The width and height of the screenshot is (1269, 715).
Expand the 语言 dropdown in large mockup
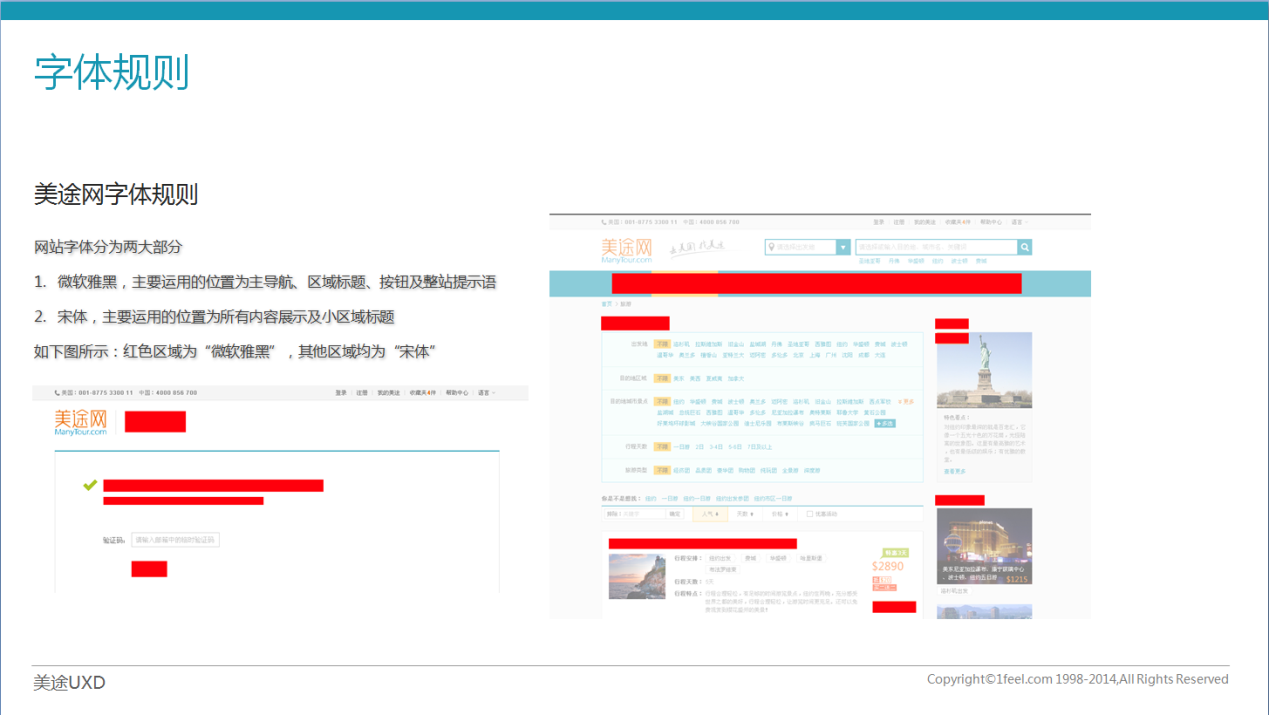tap(1020, 222)
